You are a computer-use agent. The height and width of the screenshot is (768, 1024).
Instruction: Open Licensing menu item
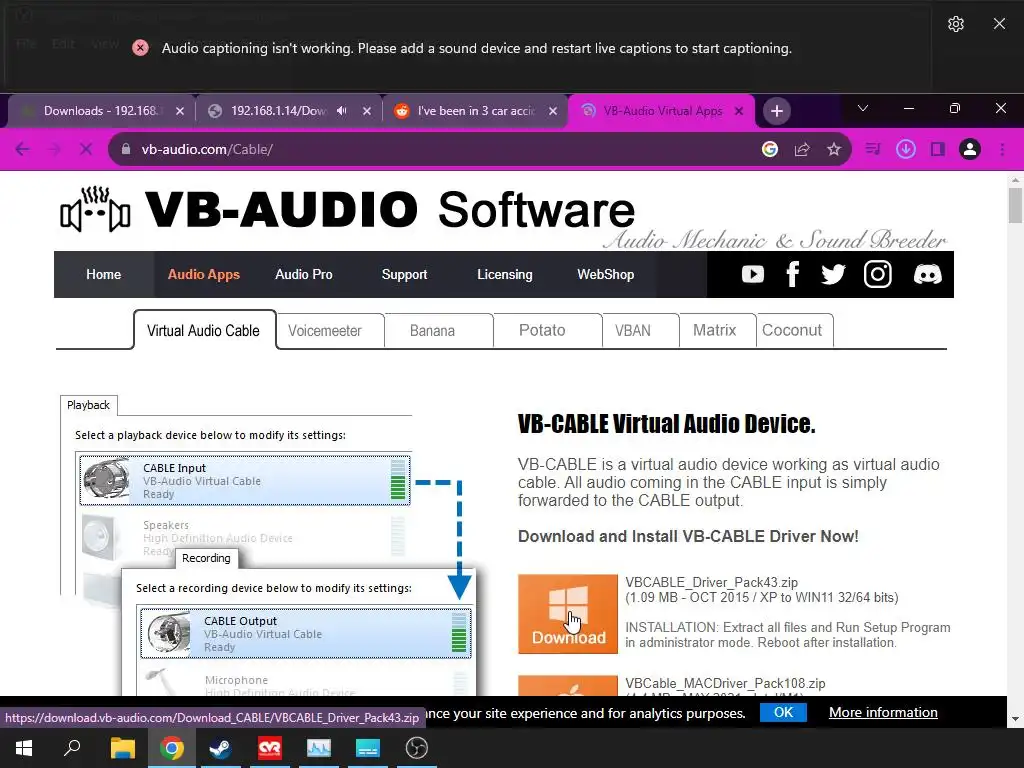click(x=505, y=274)
